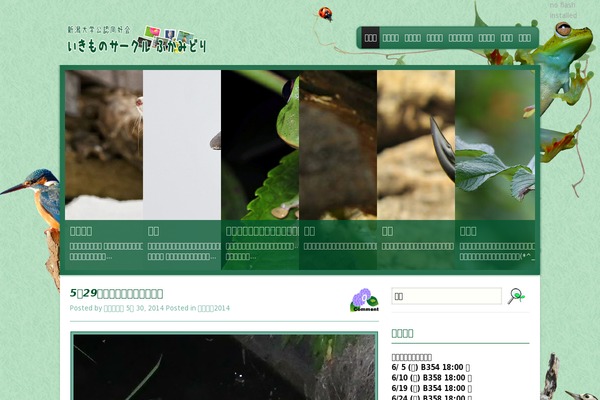Click the author name link after Posted by
The width and height of the screenshot is (600, 400).
114,308
